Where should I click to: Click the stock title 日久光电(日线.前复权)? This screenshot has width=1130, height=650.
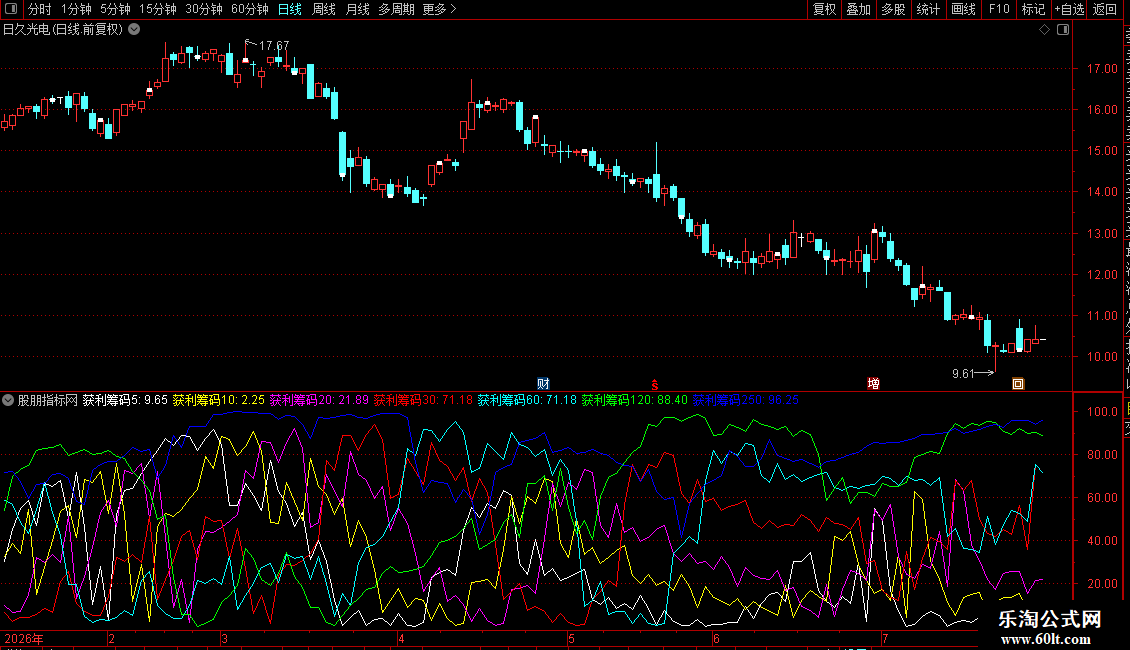[x=63, y=30]
